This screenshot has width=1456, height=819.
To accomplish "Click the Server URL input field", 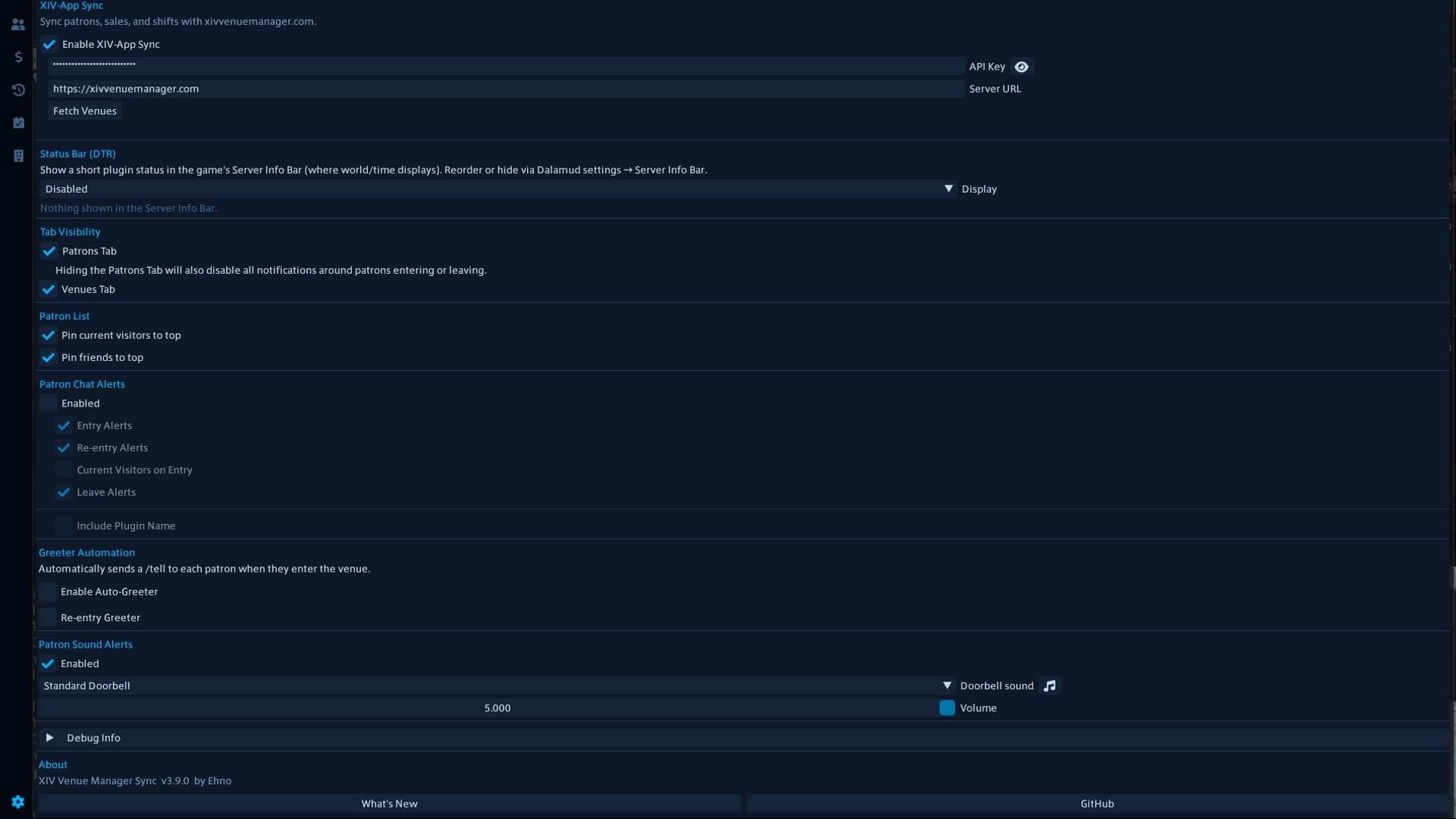I will [x=506, y=89].
